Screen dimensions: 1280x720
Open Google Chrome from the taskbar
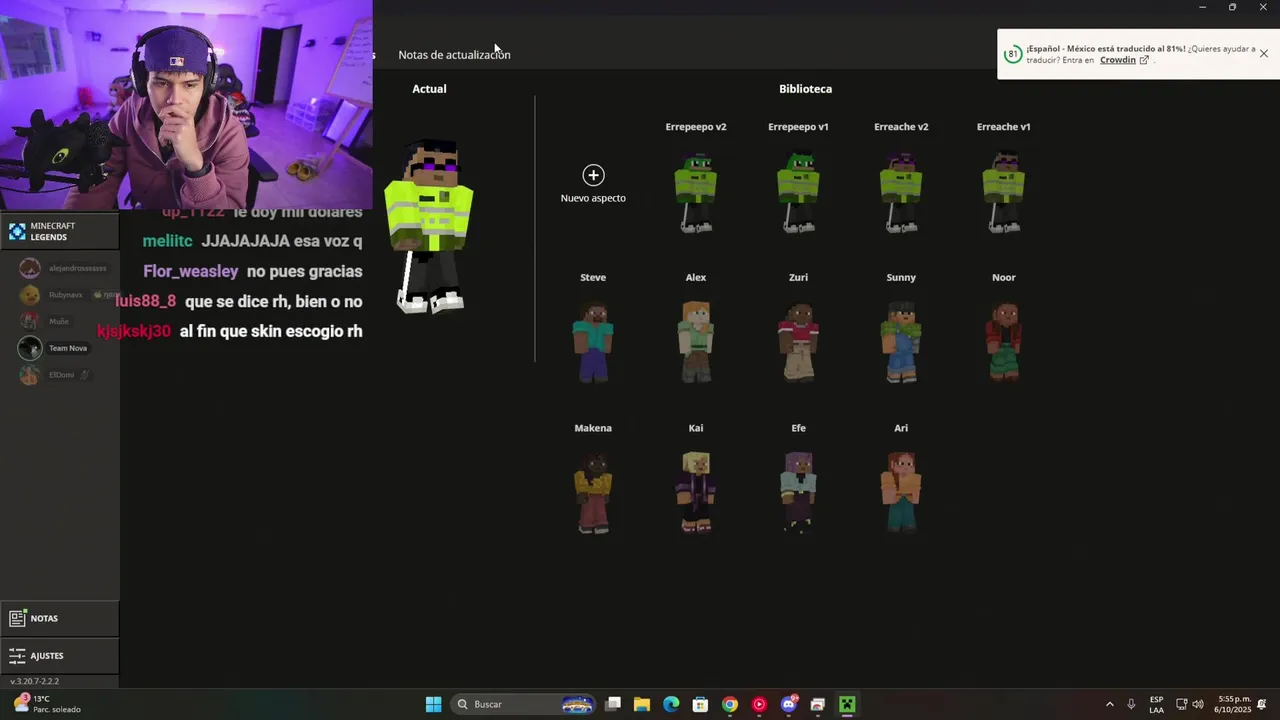[730, 704]
